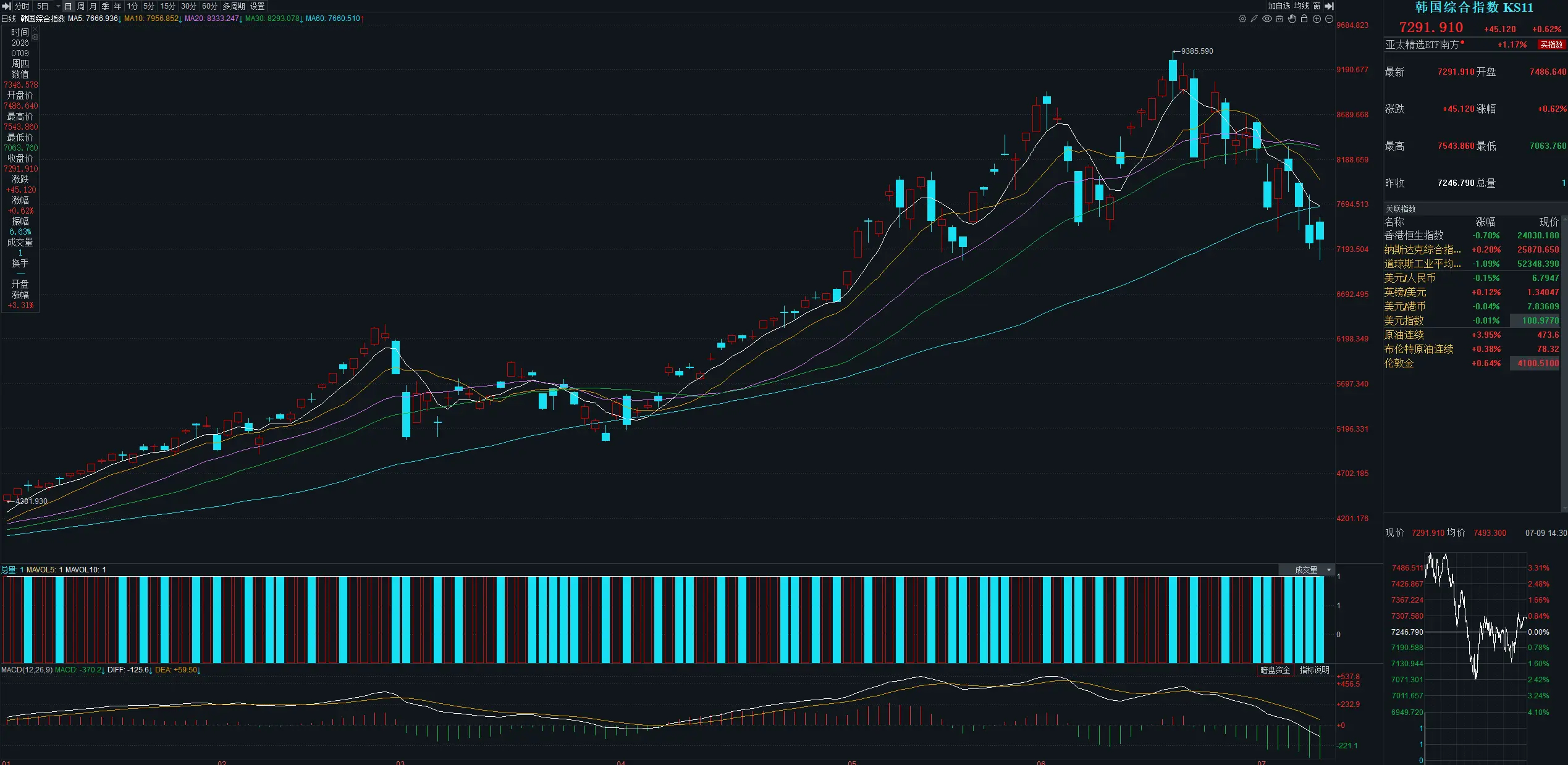Screen dimensions: 1568x765
Task: Select weekly 周 period tab
Action: (81, 6)
